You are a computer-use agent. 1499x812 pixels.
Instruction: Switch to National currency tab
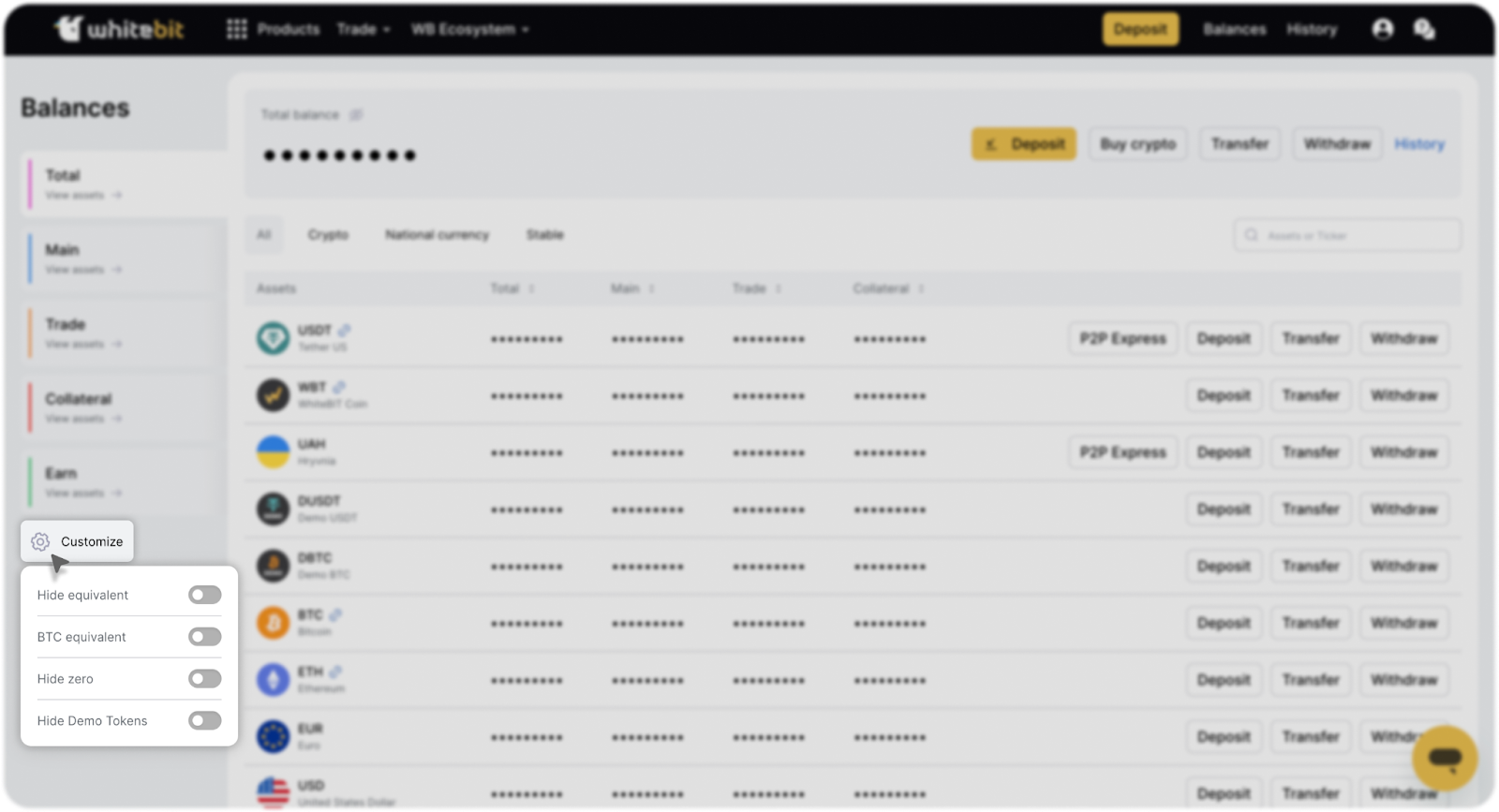437,235
